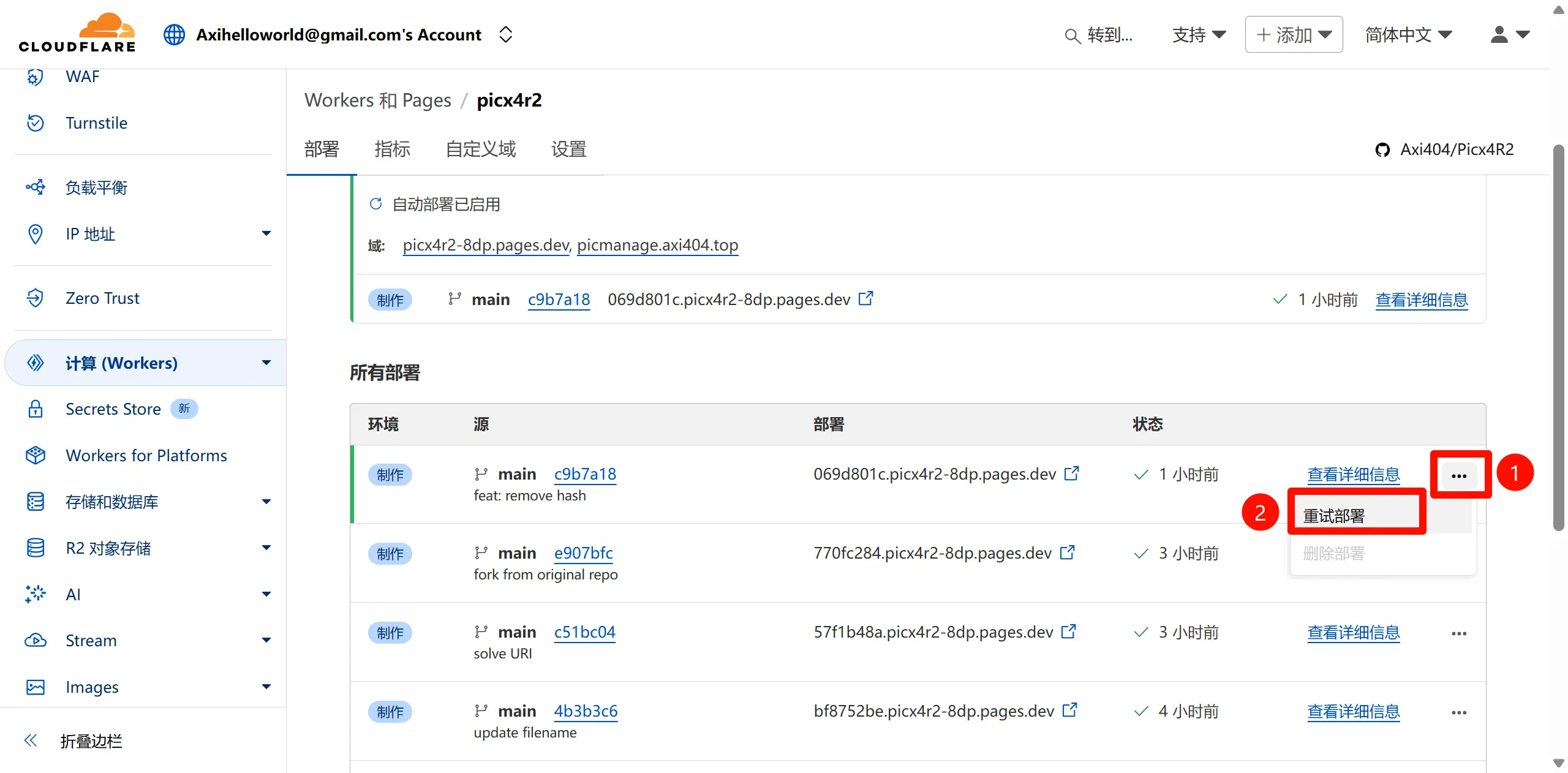Click the Cloudflare logo
This screenshot has width=1568, height=773.
coord(77,33)
